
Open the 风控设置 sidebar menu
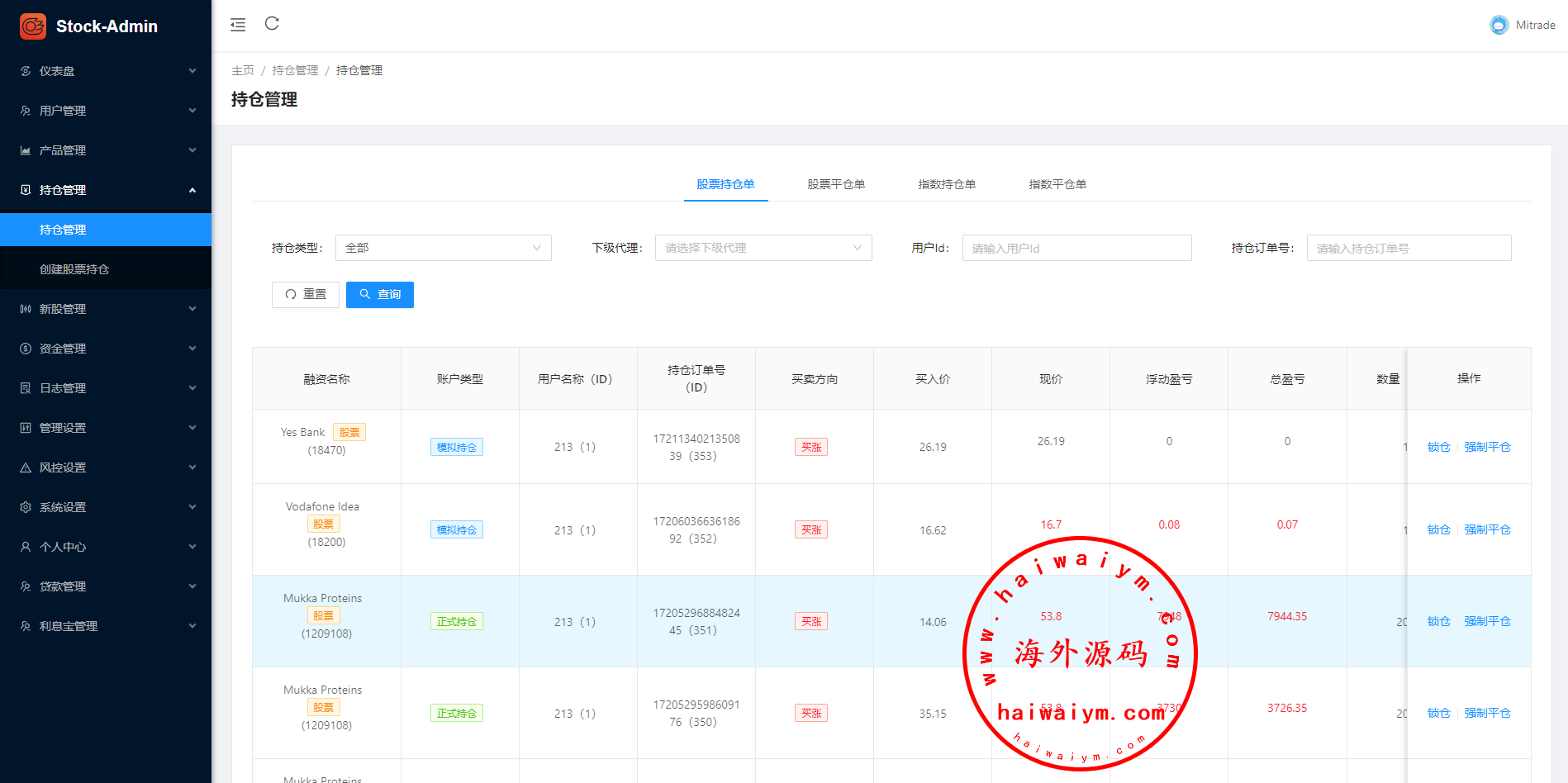pos(106,467)
